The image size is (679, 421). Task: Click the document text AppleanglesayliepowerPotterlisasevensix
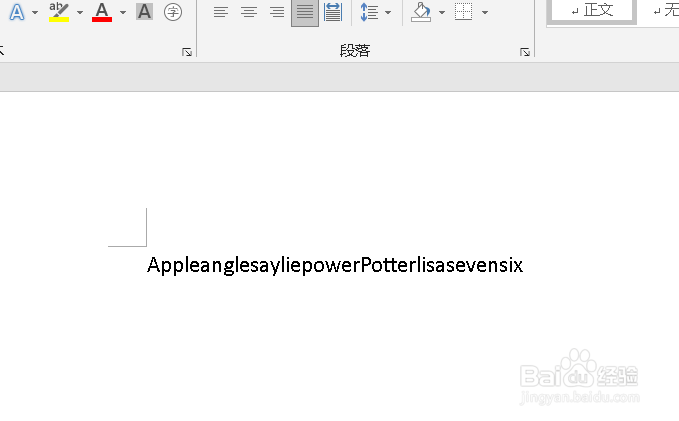point(335,265)
